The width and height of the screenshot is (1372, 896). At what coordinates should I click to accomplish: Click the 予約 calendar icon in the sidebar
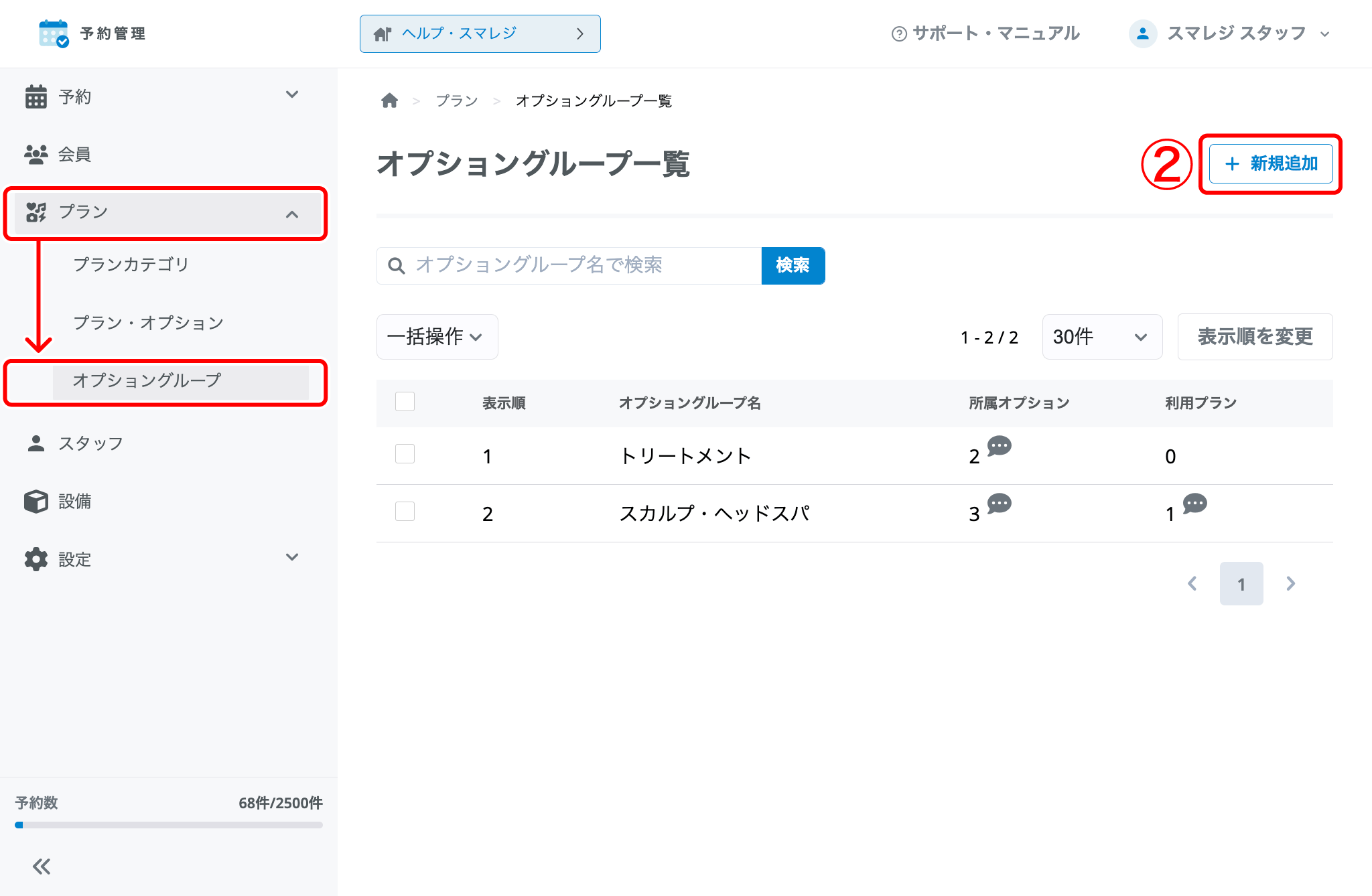(36, 96)
